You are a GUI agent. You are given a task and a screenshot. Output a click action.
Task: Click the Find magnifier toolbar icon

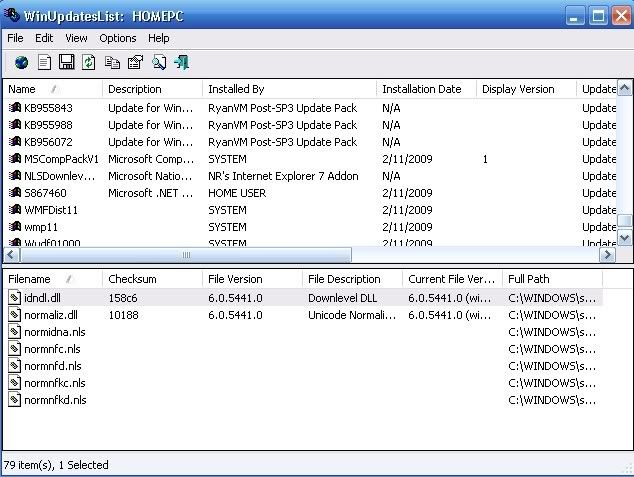pos(158,63)
